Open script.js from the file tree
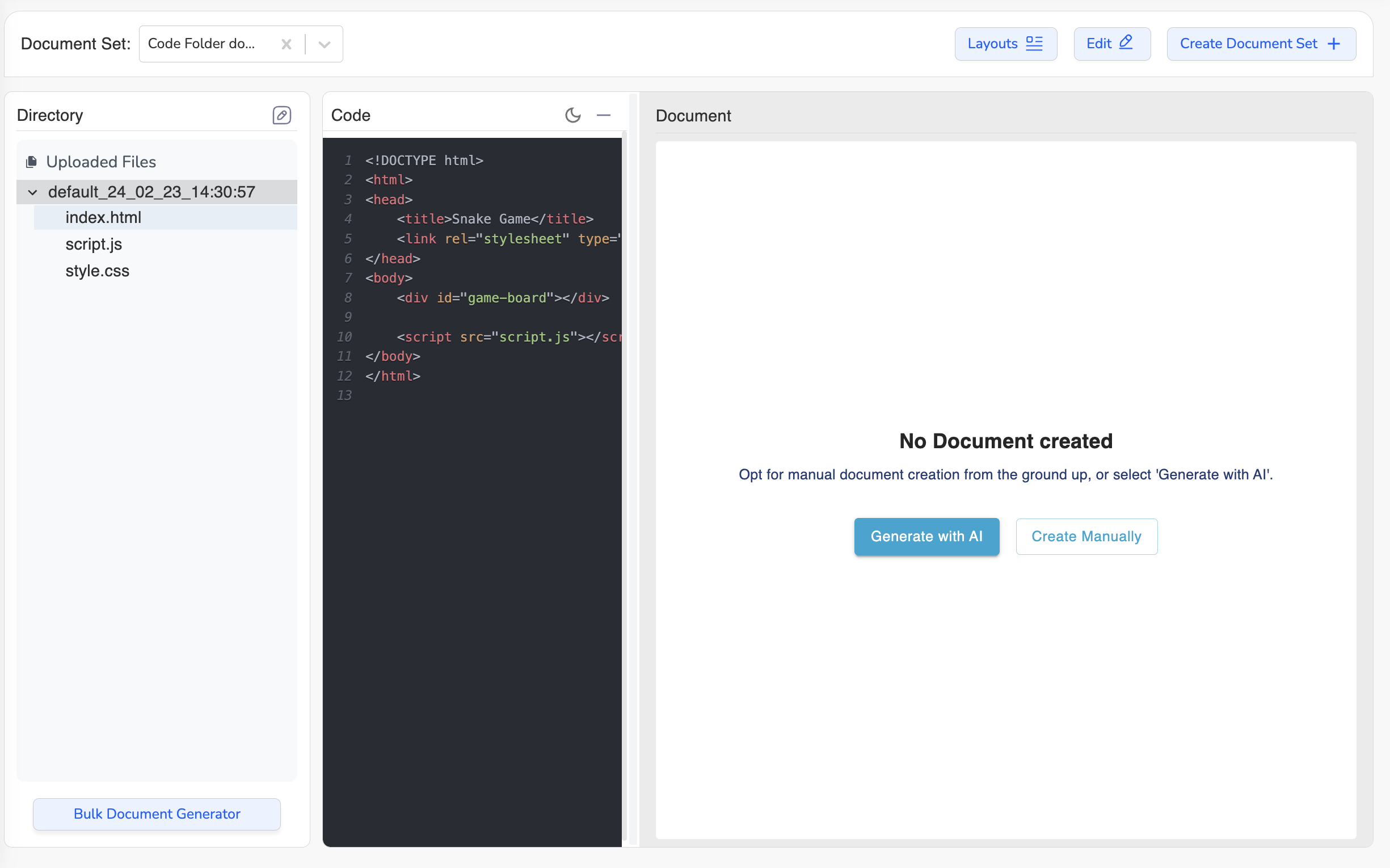Screen dimensions: 1390x868 tap(94, 244)
